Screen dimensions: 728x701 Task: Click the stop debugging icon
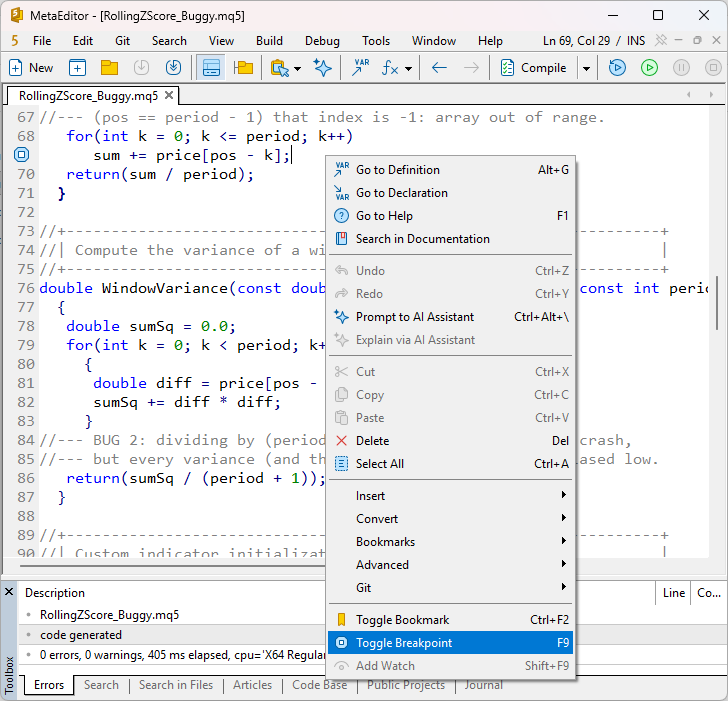click(x=713, y=68)
